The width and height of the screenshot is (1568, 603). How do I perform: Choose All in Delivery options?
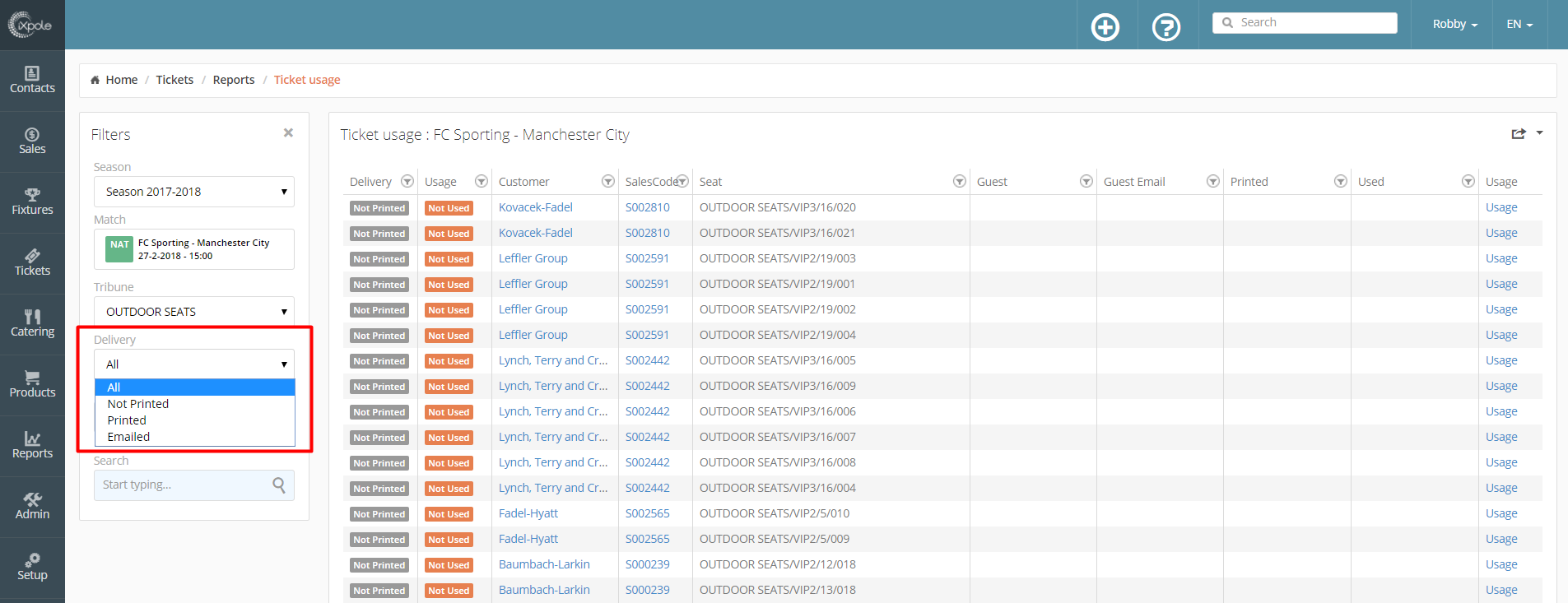pyautogui.click(x=195, y=387)
